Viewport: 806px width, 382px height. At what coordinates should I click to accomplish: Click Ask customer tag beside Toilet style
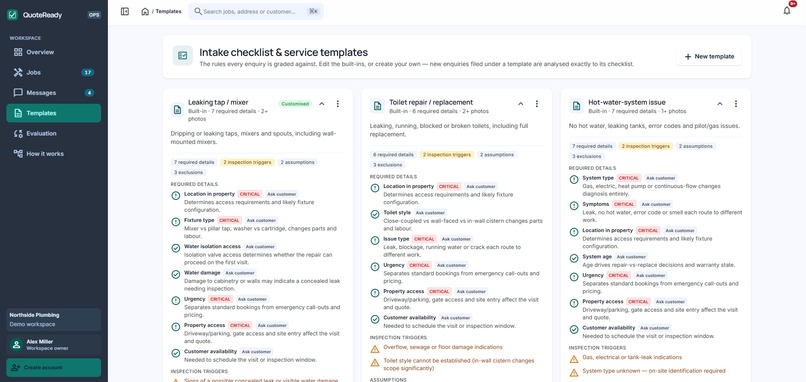pyautogui.click(x=430, y=212)
